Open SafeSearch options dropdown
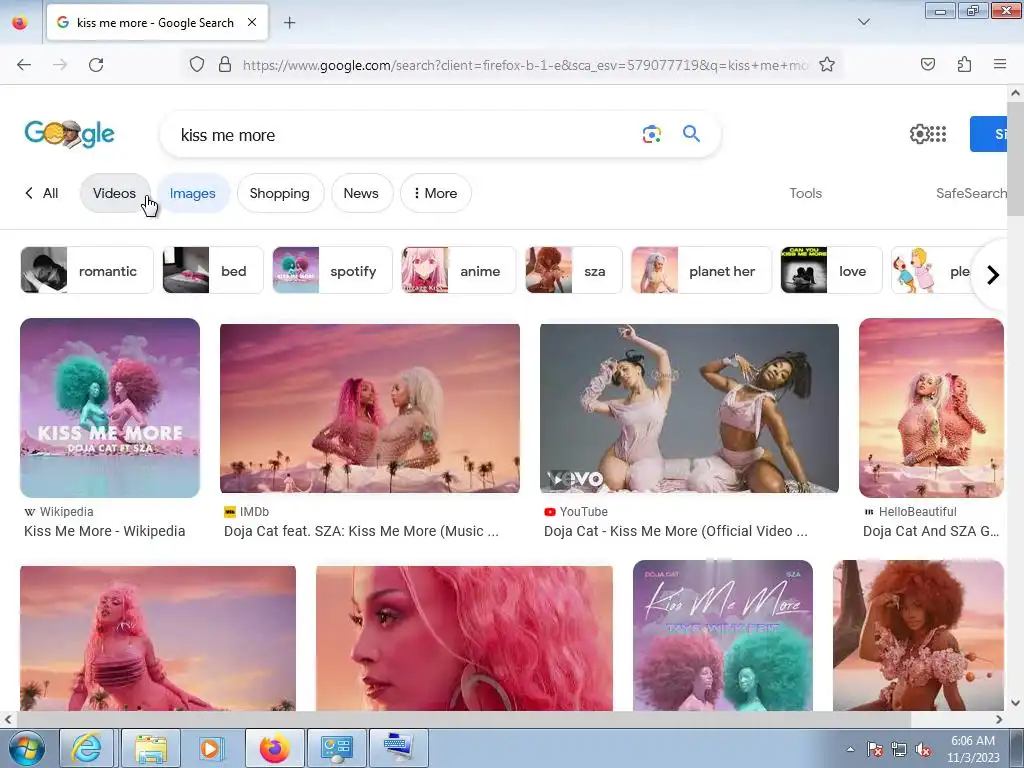Screen dimensions: 1024x768 pos(971,193)
